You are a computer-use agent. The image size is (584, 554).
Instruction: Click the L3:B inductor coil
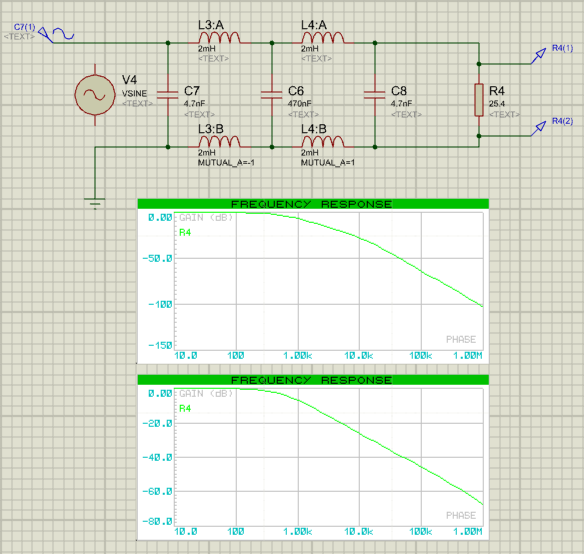point(219,142)
